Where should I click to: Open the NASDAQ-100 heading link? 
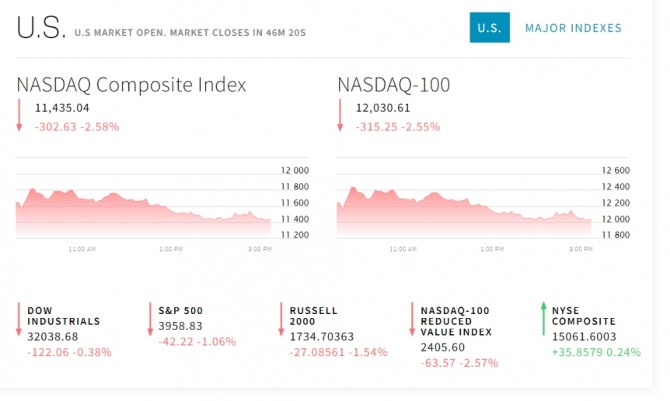[394, 85]
